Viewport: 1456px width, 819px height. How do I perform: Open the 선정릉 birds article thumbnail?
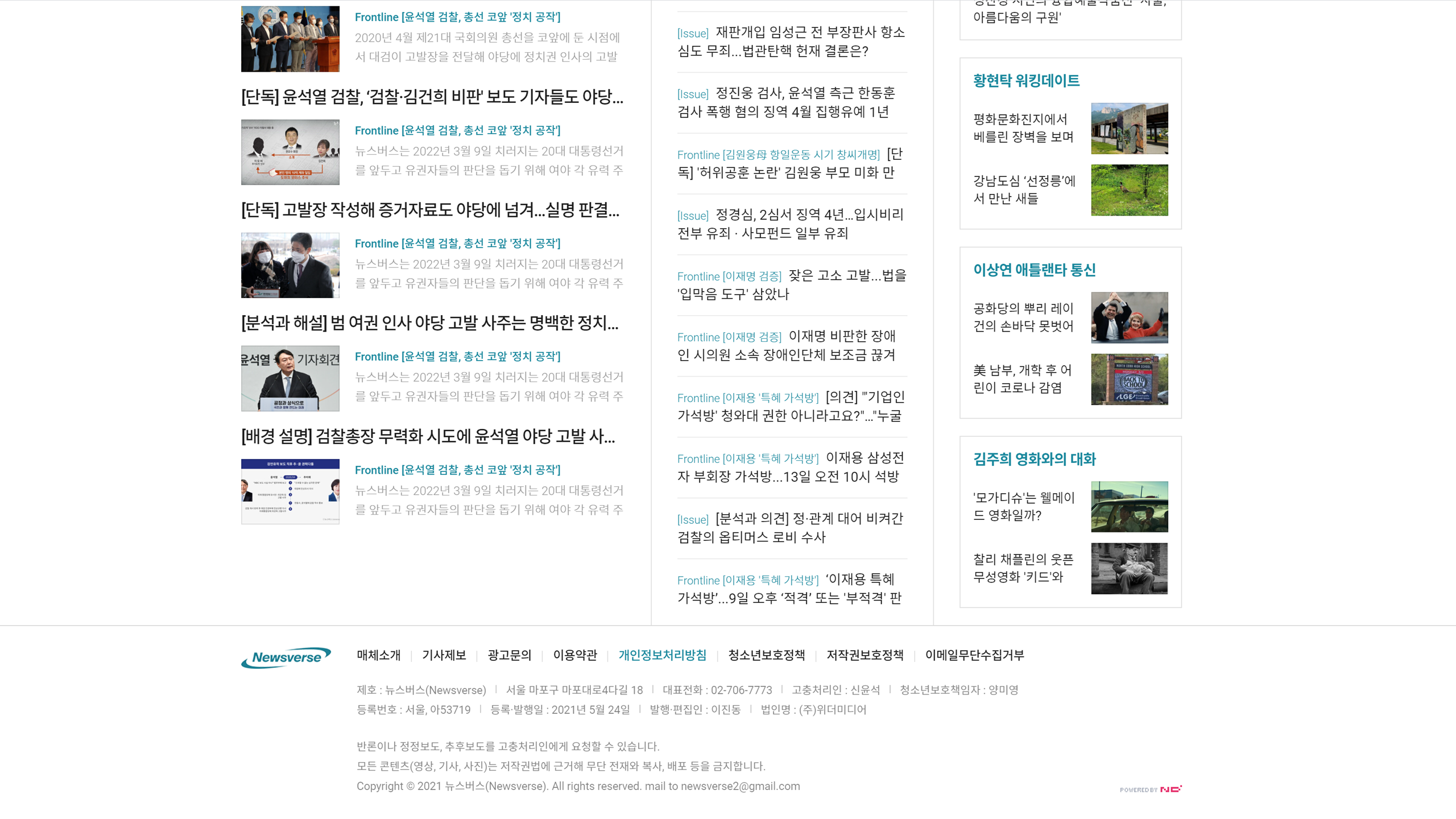(x=1129, y=190)
